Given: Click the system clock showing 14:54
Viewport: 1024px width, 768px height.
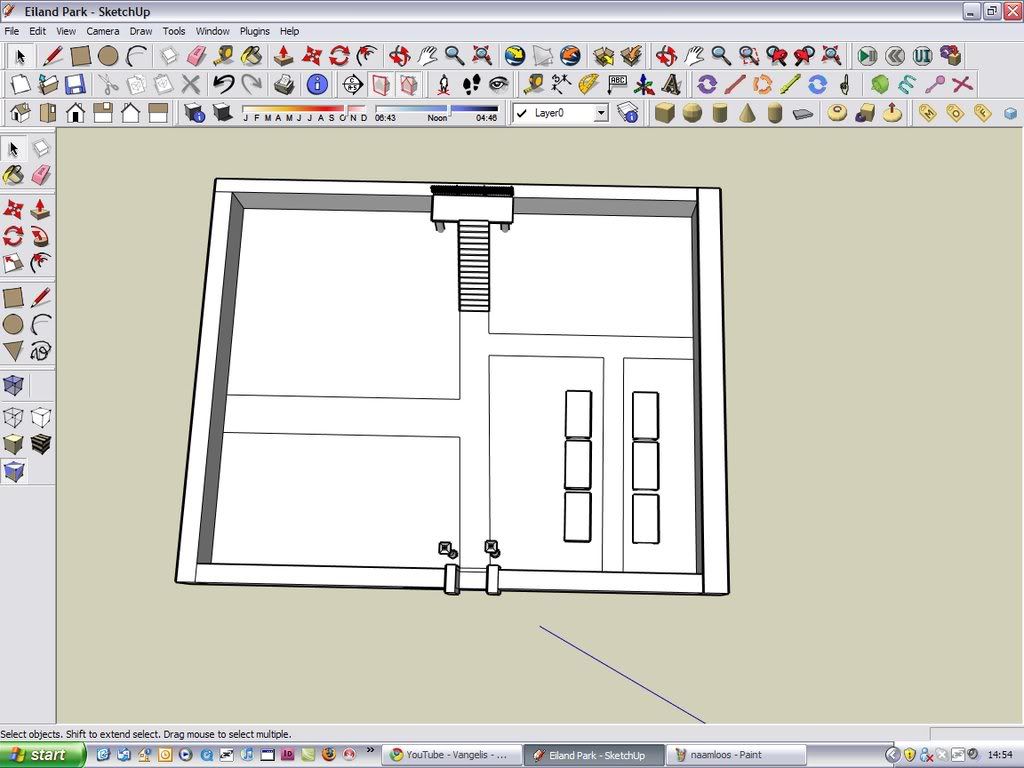Looking at the screenshot, I should 1000,755.
